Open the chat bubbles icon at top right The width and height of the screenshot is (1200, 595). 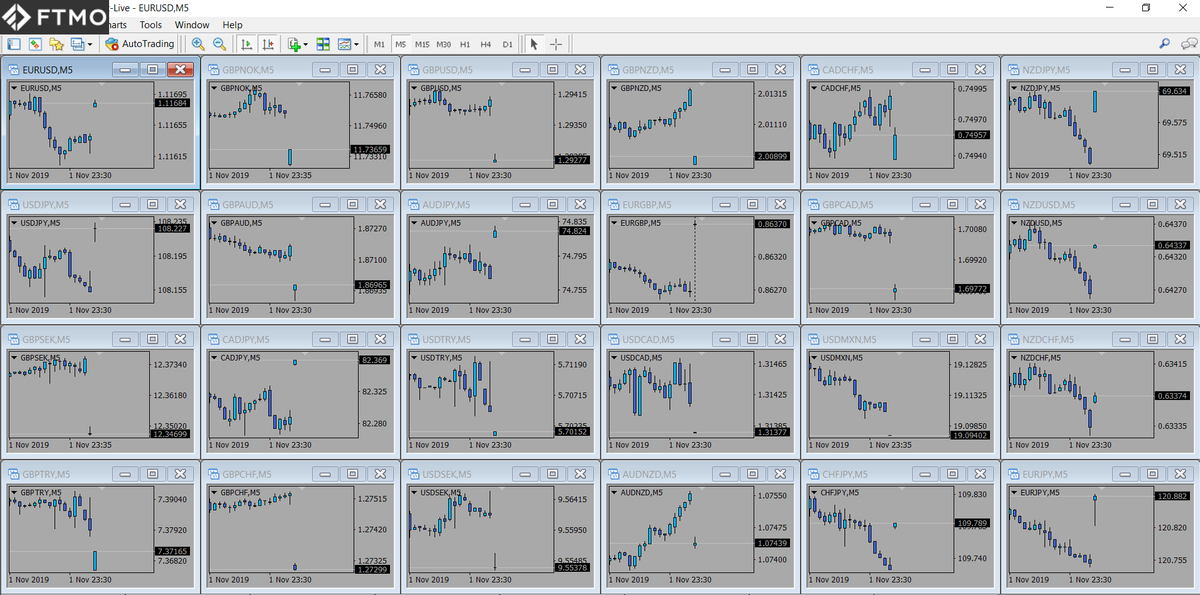pyautogui.click(x=1188, y=44)
